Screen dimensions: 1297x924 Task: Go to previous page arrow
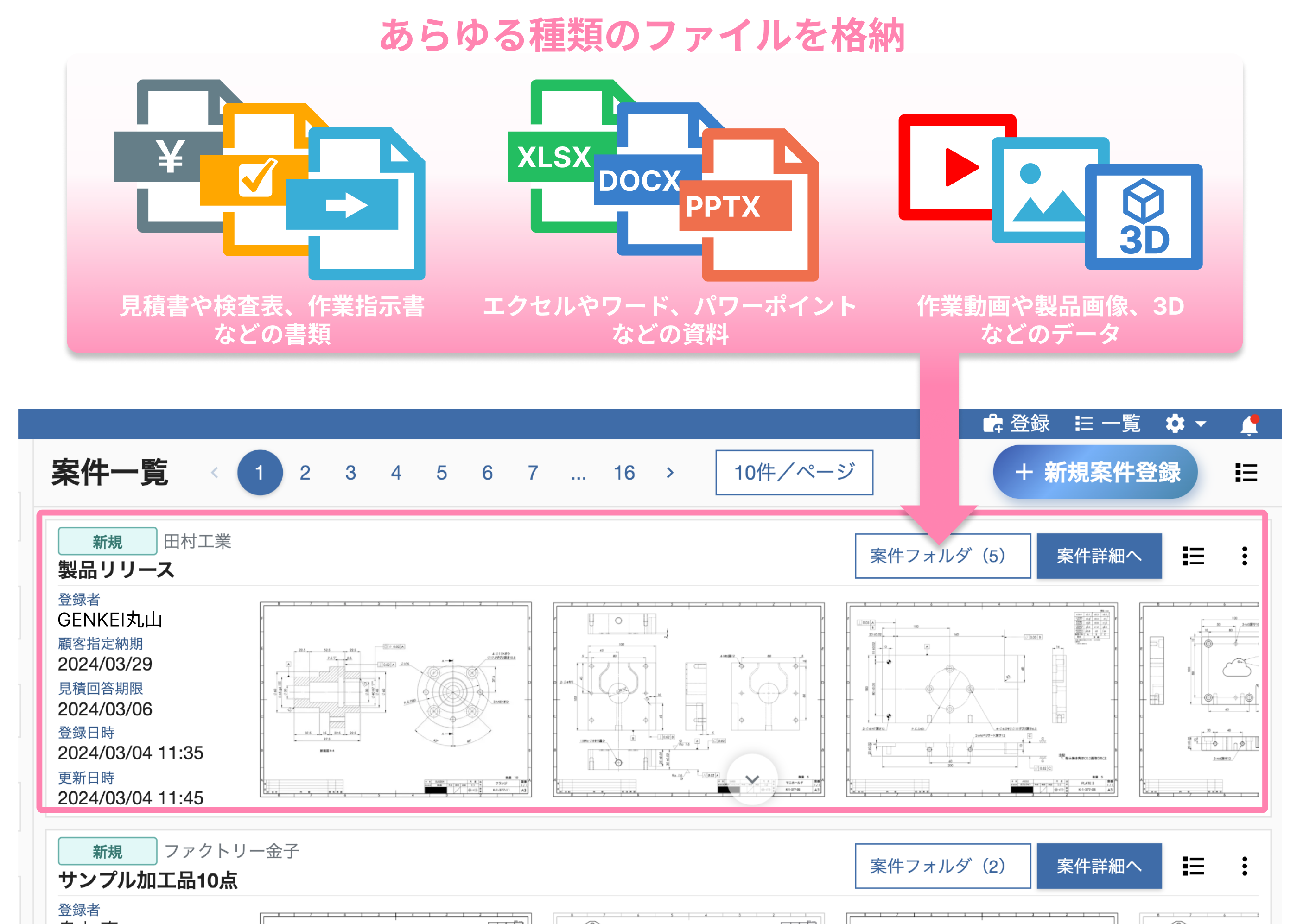point(215,472)
